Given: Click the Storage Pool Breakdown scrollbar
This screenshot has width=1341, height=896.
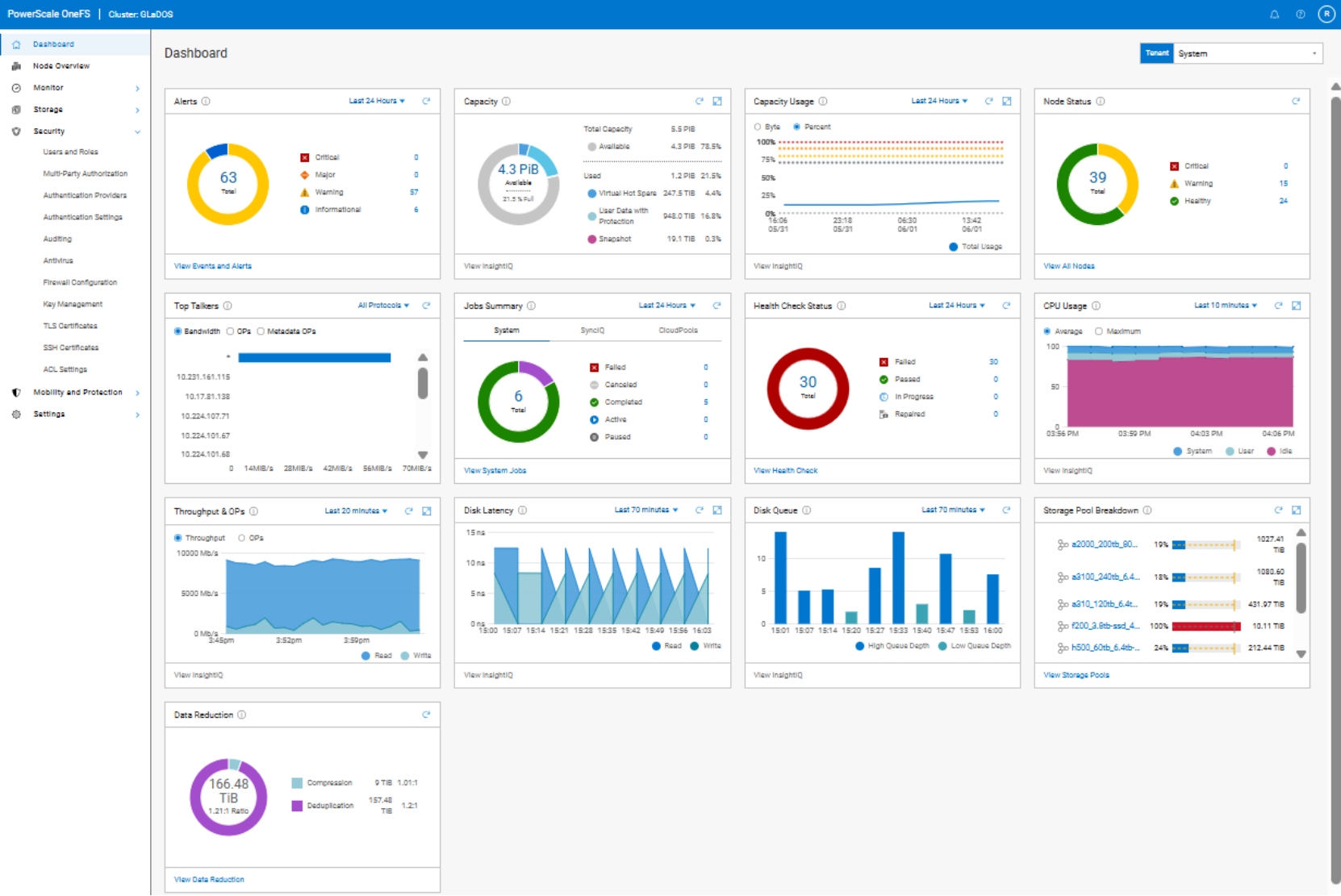Looking at the screenshot, I should click(x=1301, y=577).
